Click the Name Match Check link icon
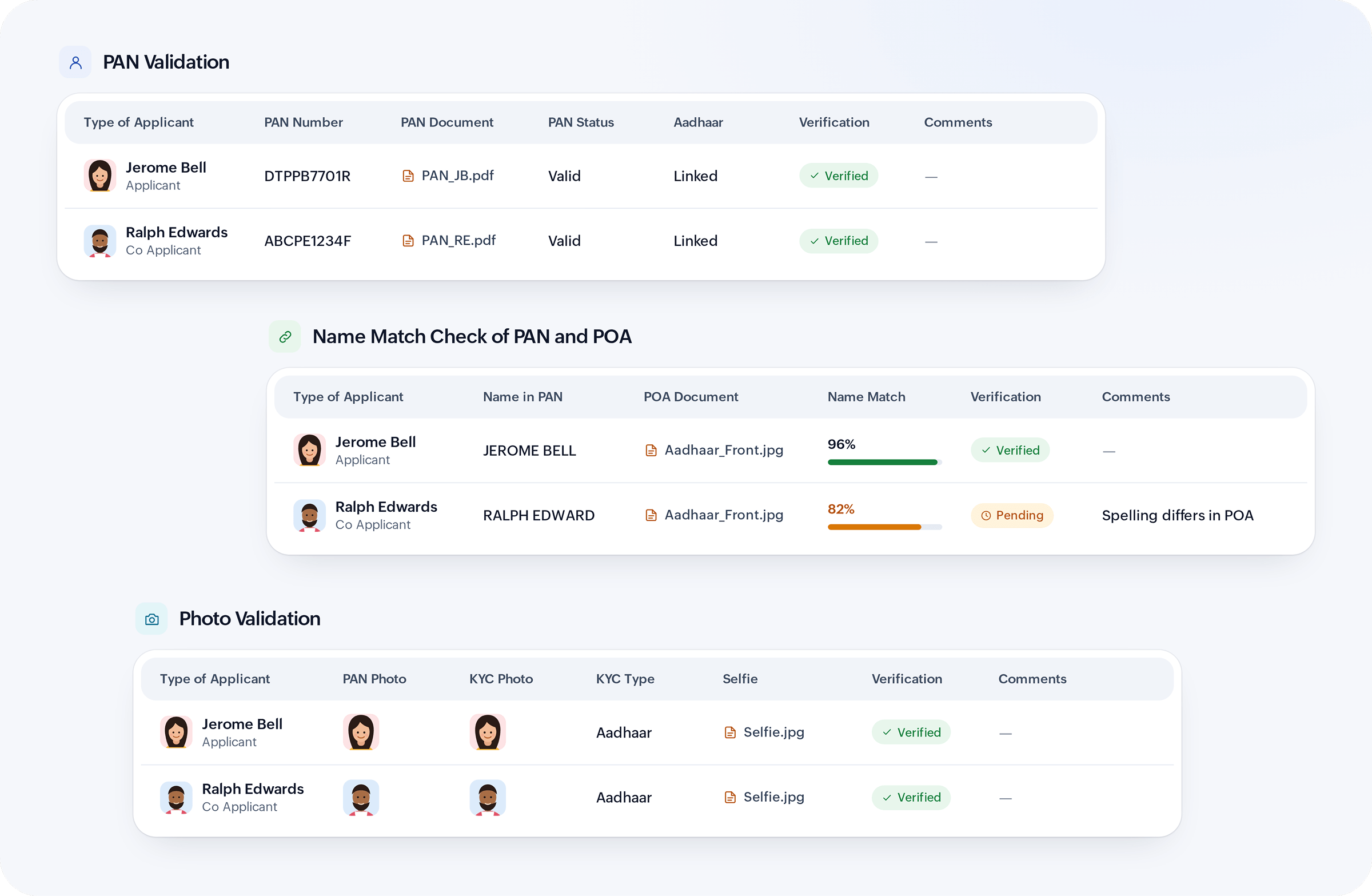 click(x=285, y=337)
